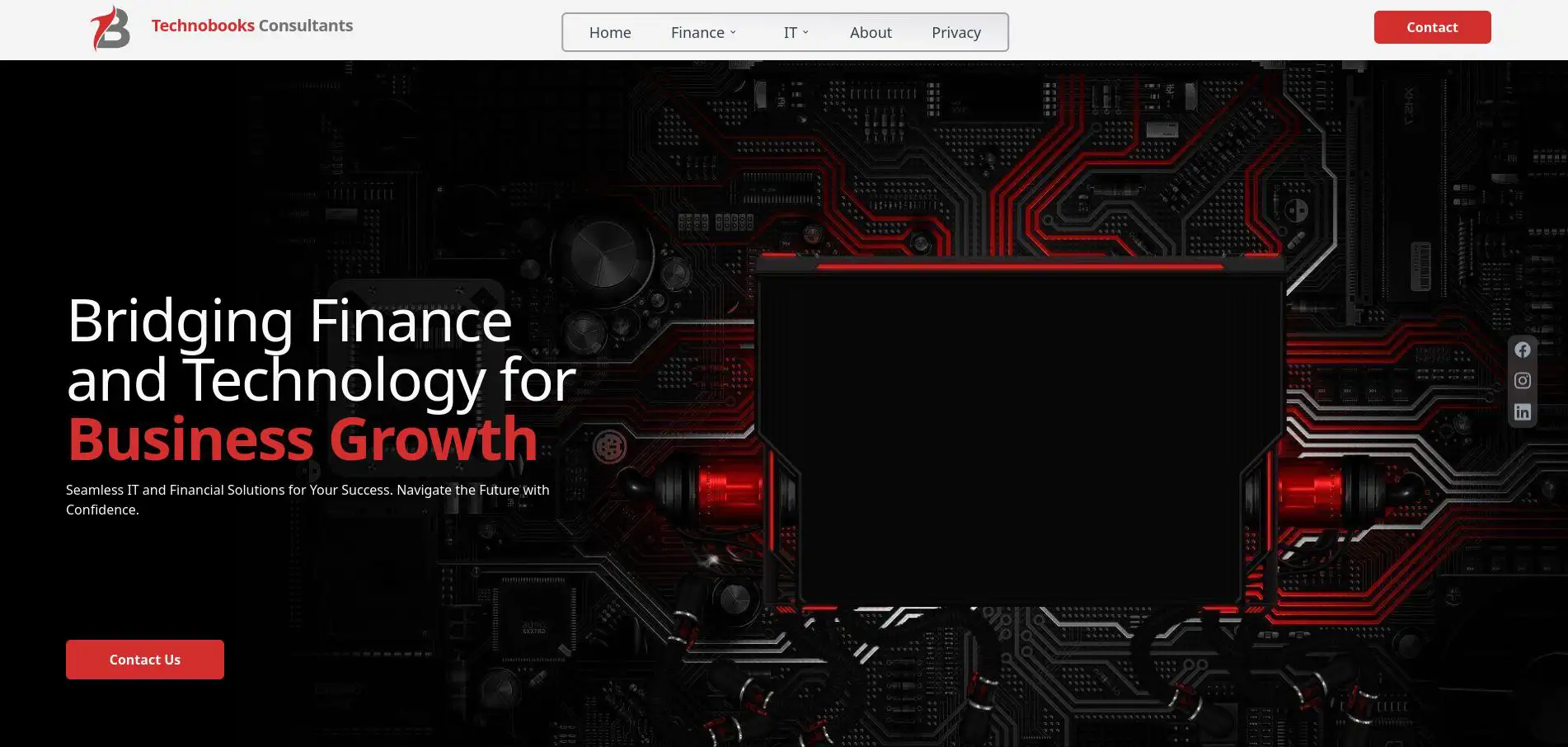This screenshot has height=747, width=1568.
Task: Click the Contact Us hero button
Action: [145, 660]
